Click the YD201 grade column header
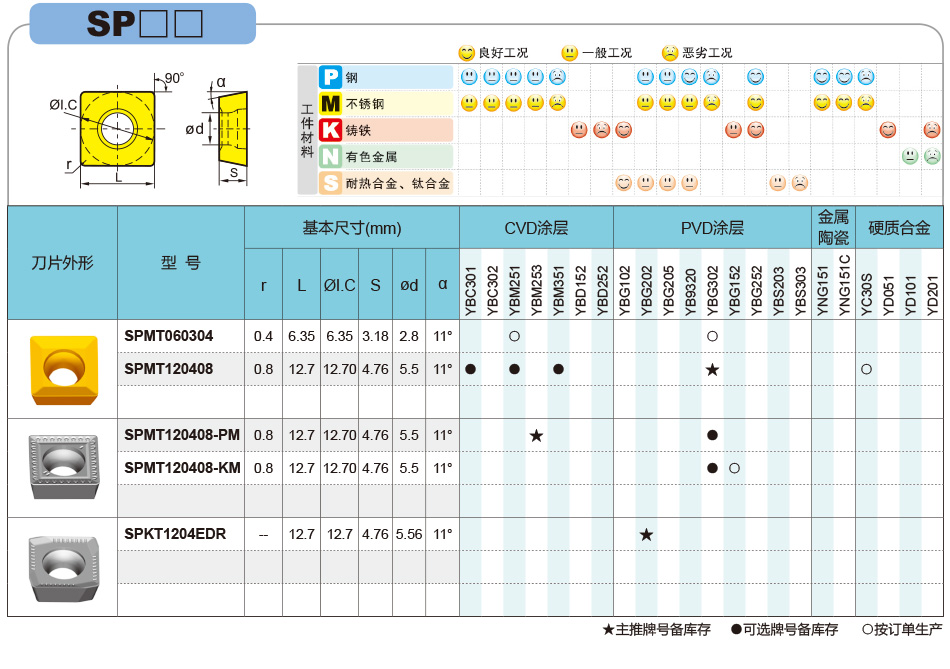950x669 pixels. coord(932,295)
